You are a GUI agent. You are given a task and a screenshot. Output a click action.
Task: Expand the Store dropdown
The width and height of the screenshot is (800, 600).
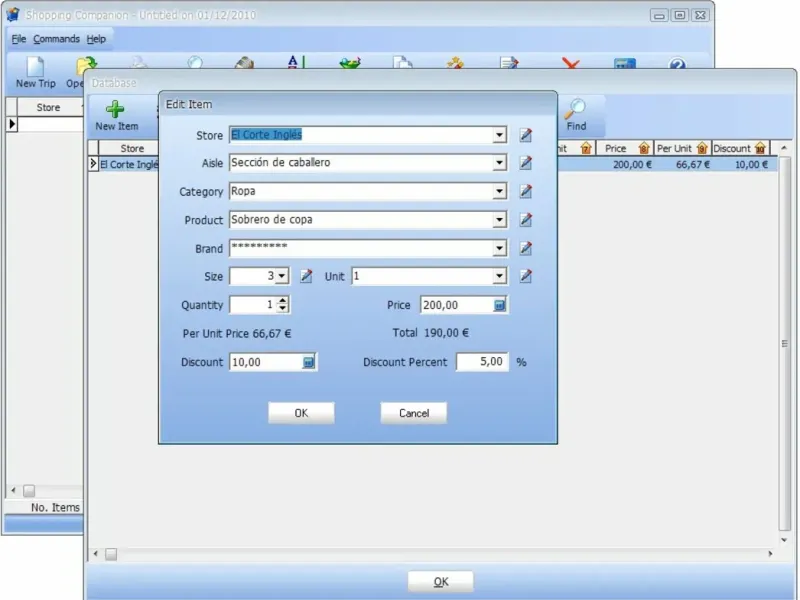point(499,135)
